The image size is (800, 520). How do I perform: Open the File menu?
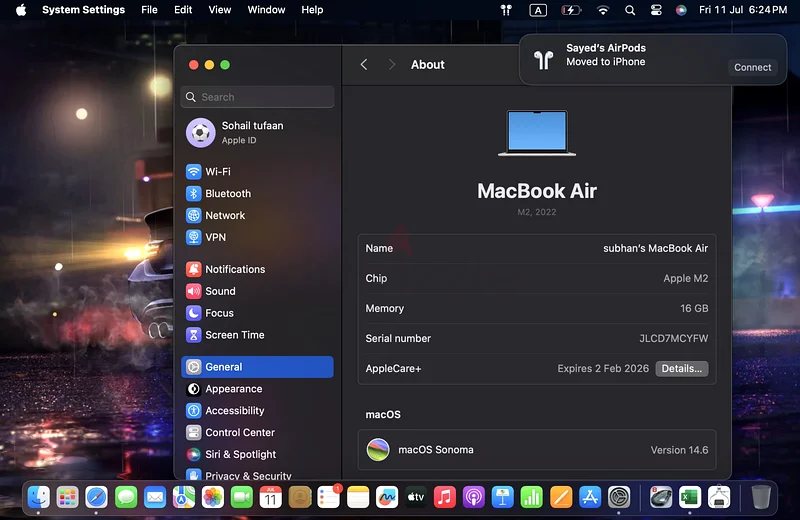click(149, 10)
